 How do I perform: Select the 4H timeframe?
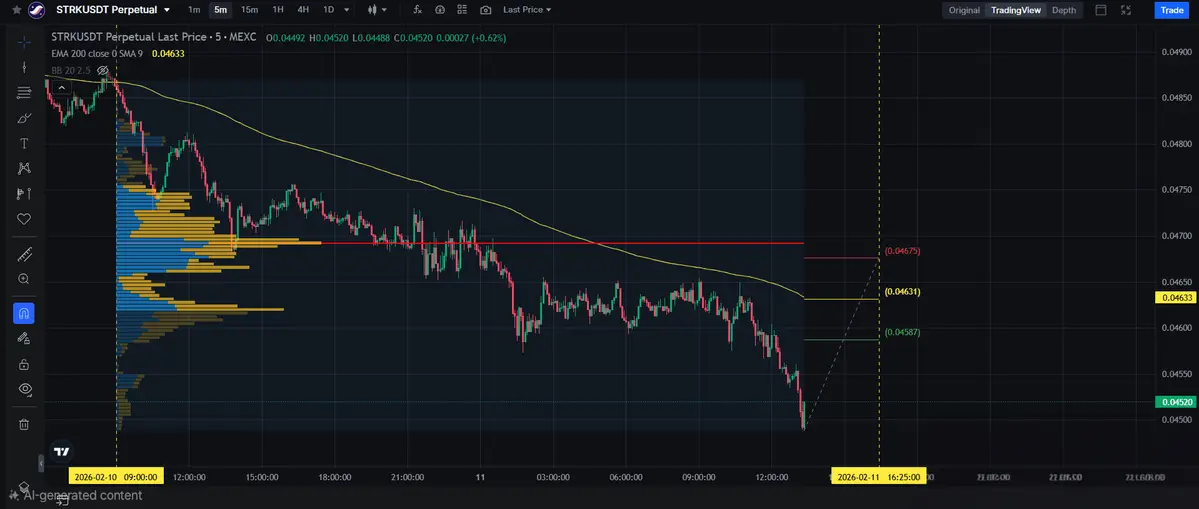pyautogui.click(x=304, y=10)
